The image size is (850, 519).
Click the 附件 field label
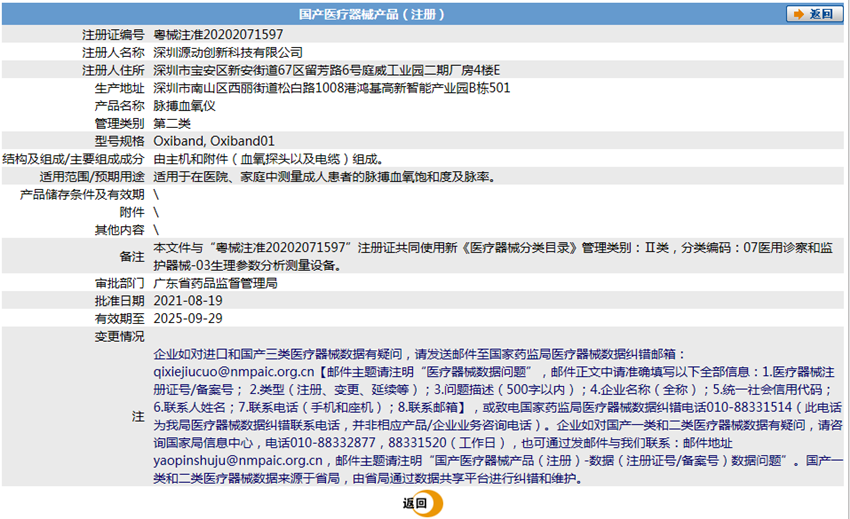(132, 212)
